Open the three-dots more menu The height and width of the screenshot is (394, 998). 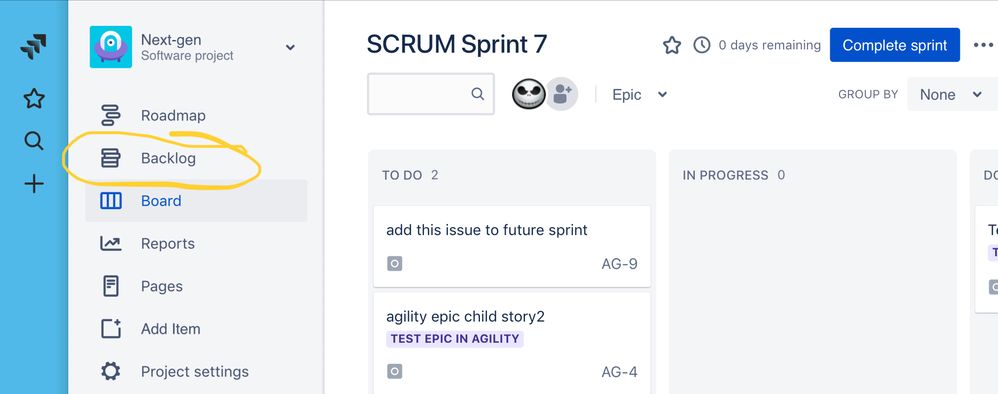pos(983,45)
